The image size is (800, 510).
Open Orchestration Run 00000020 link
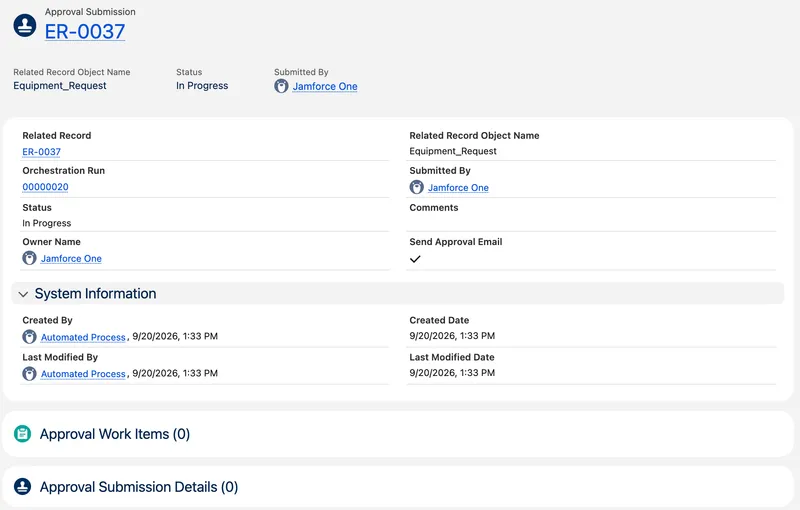click(x=45, y=187)
